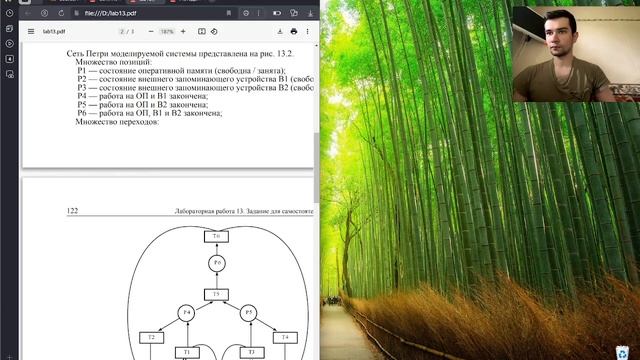Image resolution: width=640 pixels, height=360 pixels.
Task: Click the page number 122 in PDF
Action: pos(72,211)
